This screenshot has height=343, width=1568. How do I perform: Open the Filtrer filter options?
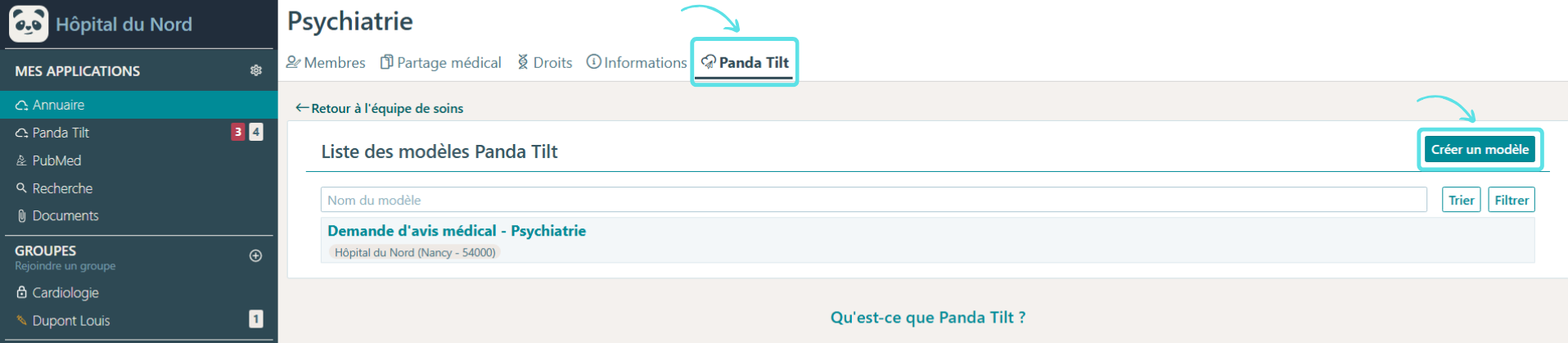pyautogui.click(x=1511, y=200)
